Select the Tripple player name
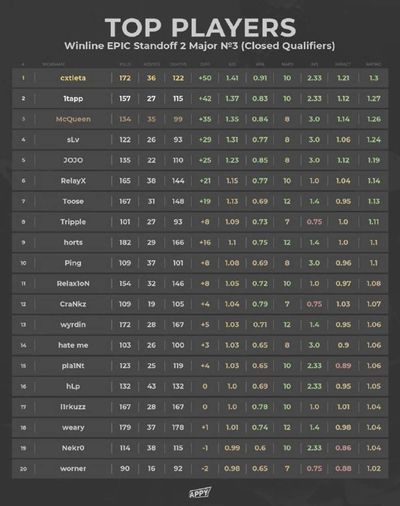400x506 pixels. 73,222
